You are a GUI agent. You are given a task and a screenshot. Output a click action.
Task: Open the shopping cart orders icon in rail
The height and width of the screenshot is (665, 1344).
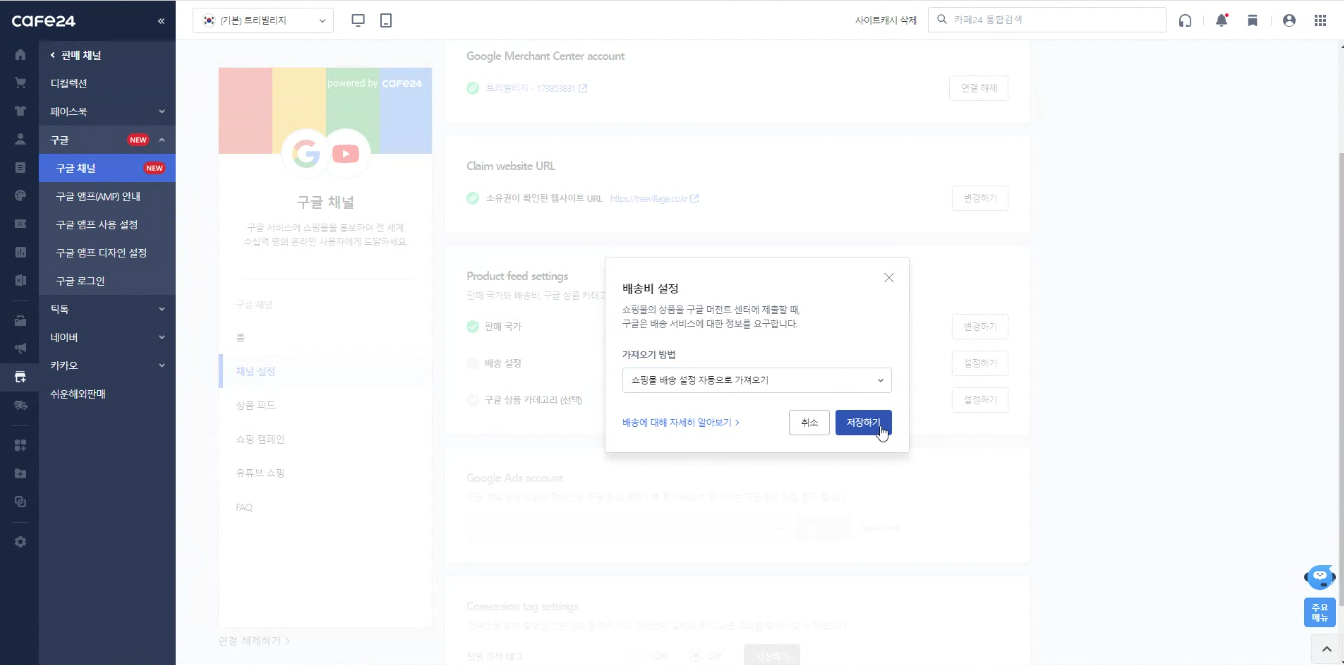pyautogui.click(x=20, y=83)
